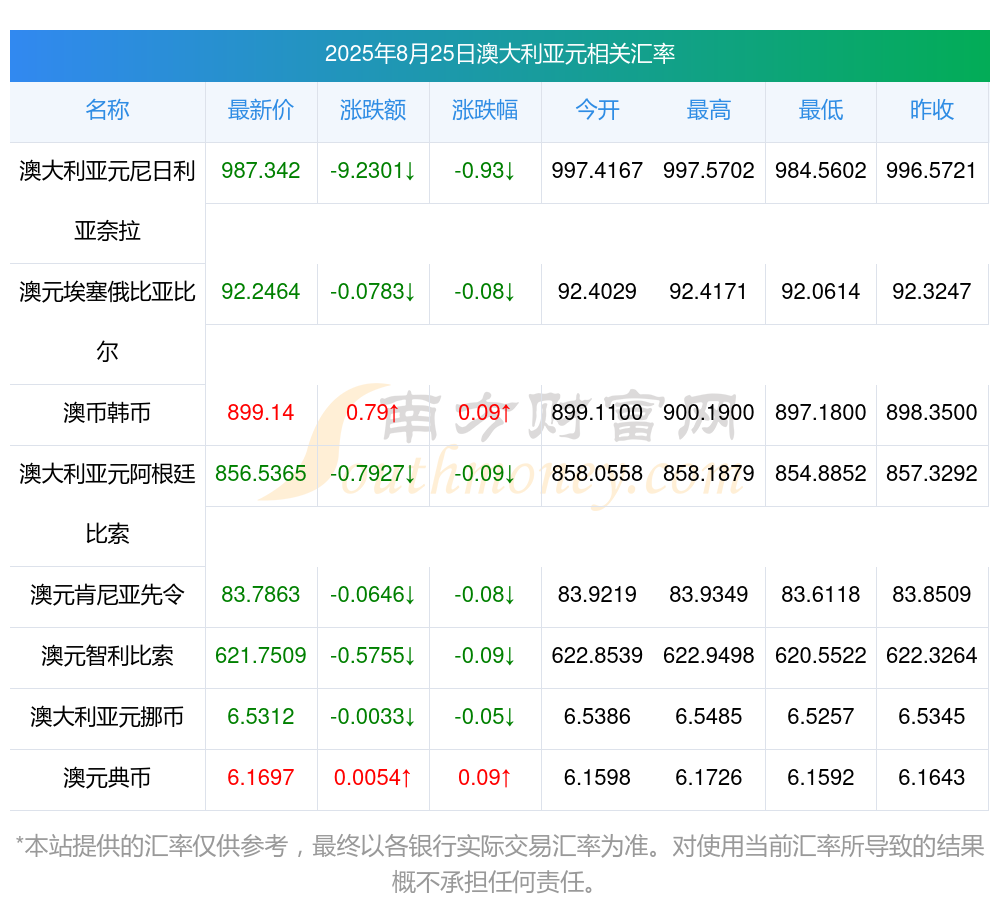Click the 澳元典币 row name
The height and width of the screenshot is (913, 1000).
click(107, 778)
